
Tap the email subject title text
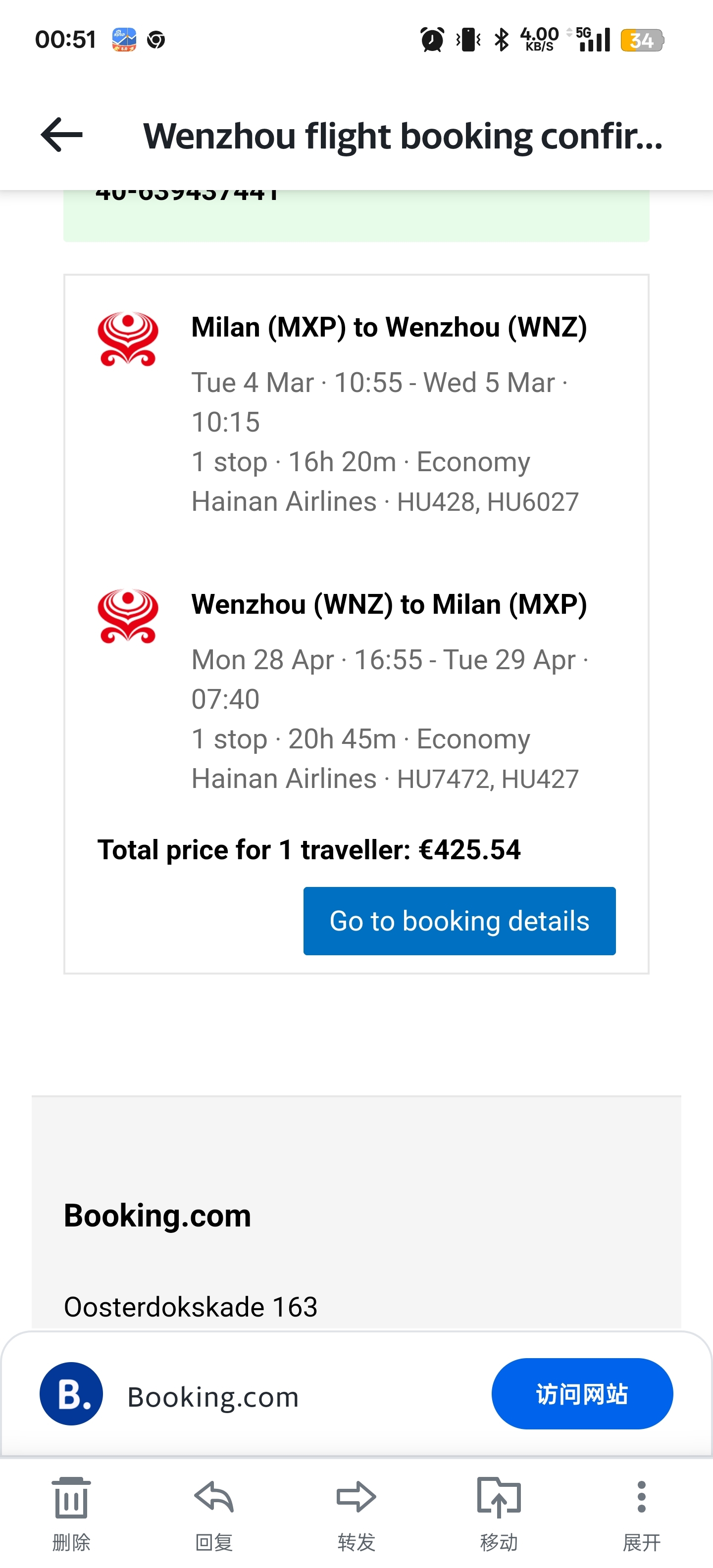pyautogui.click(x=403, y=136)
